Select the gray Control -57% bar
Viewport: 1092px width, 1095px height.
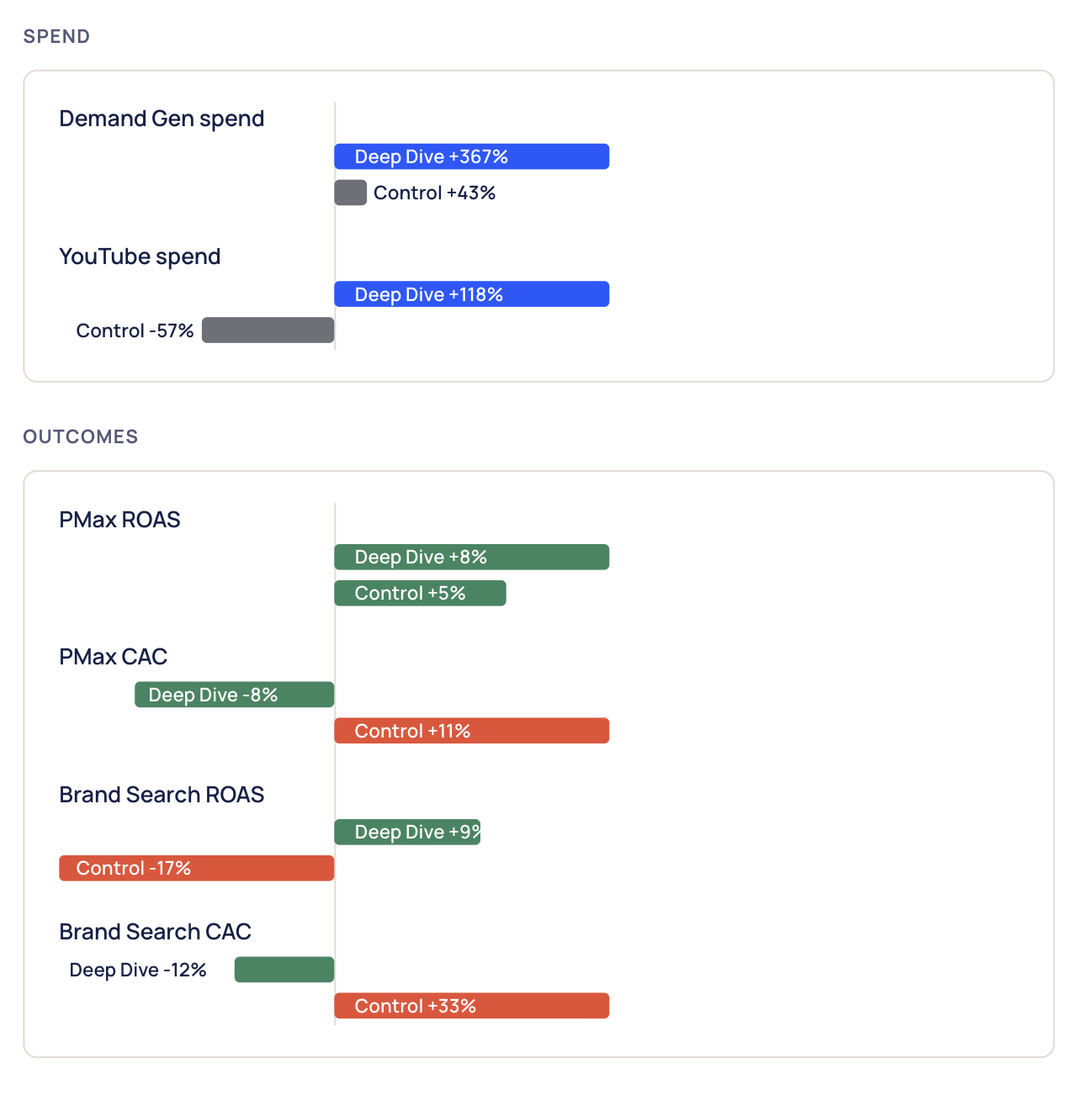pyautogui.click(x=268, y=331)
